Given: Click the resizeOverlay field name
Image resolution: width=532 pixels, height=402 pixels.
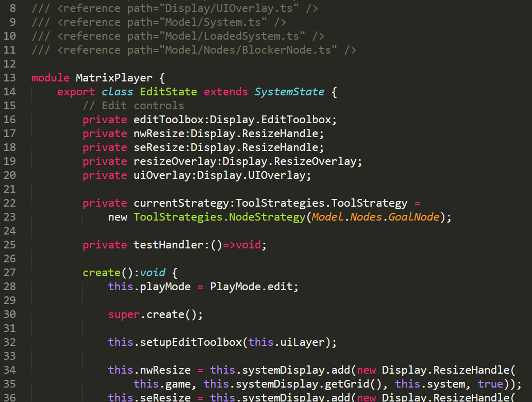Looking at the screenshot, I should tap(174, 161).
